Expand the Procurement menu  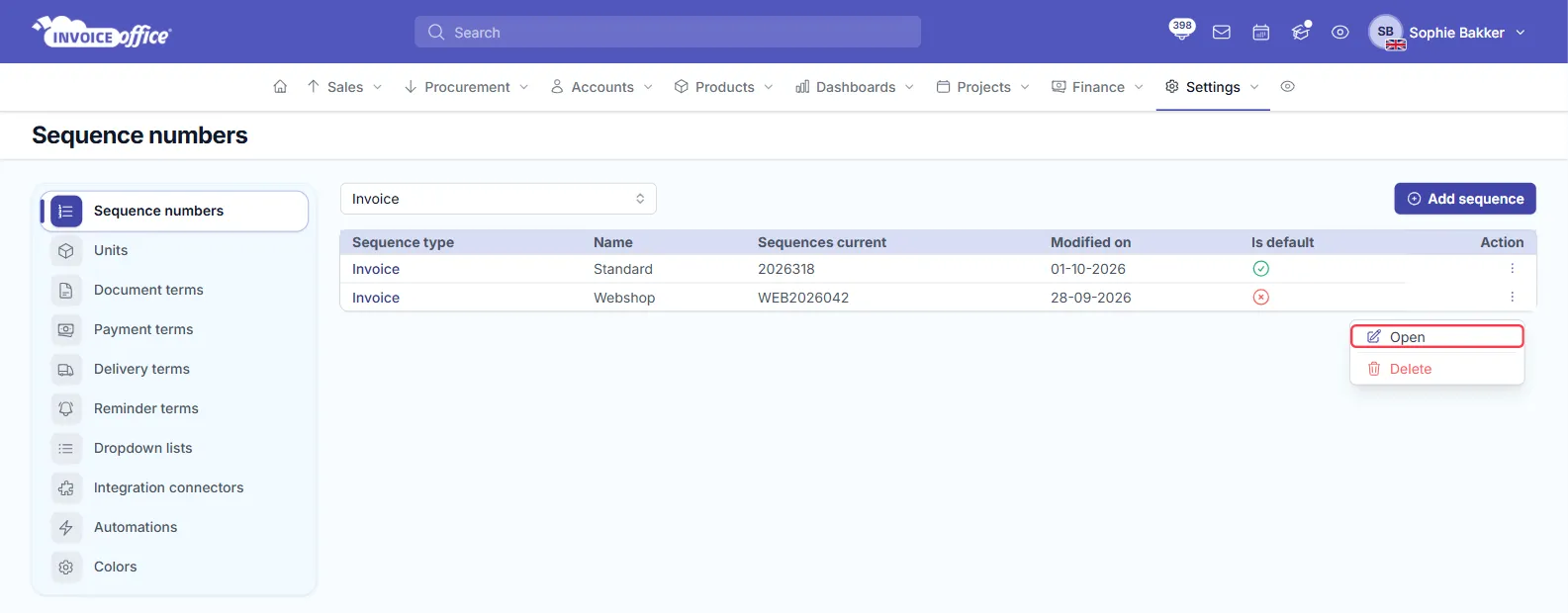click(x=467, y=87)
